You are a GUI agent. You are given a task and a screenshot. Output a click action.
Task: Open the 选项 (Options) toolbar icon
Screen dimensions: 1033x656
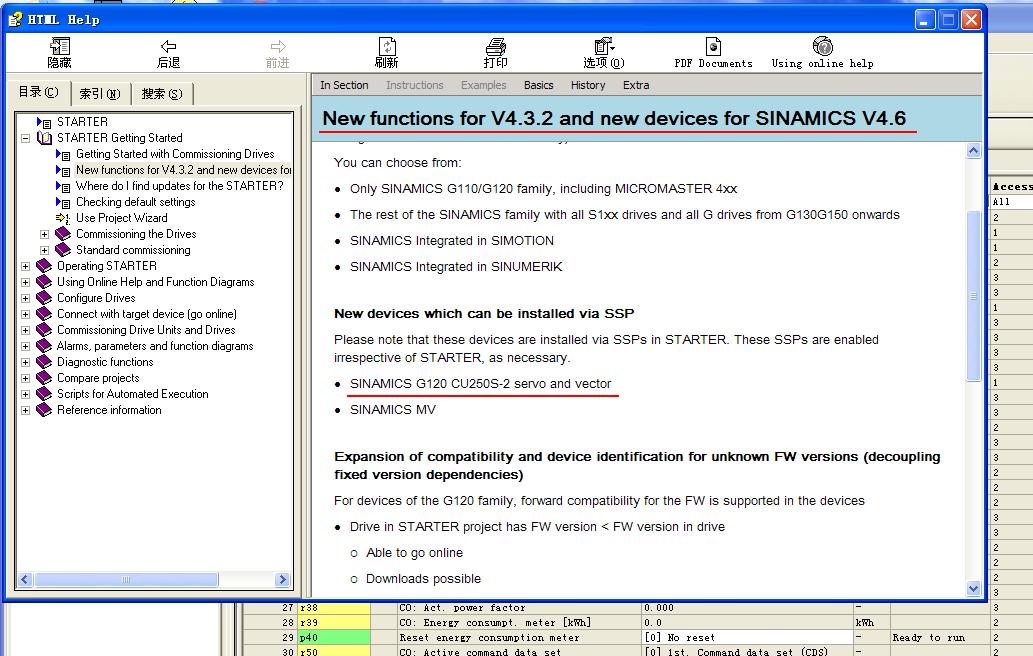(603, 46)
